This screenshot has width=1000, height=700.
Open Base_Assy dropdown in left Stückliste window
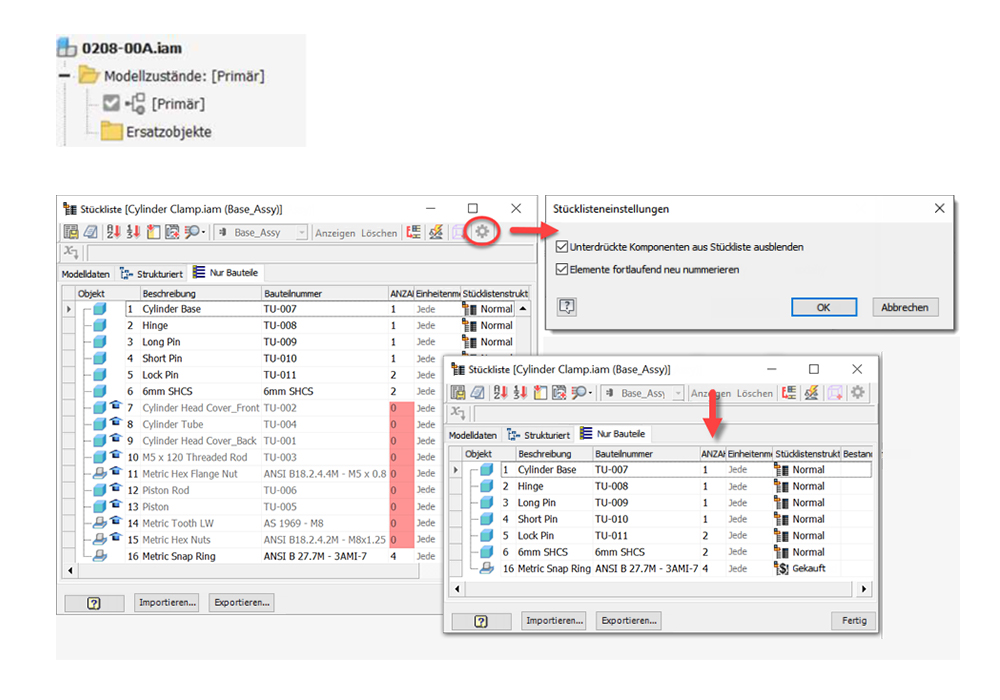click(302, 232)
